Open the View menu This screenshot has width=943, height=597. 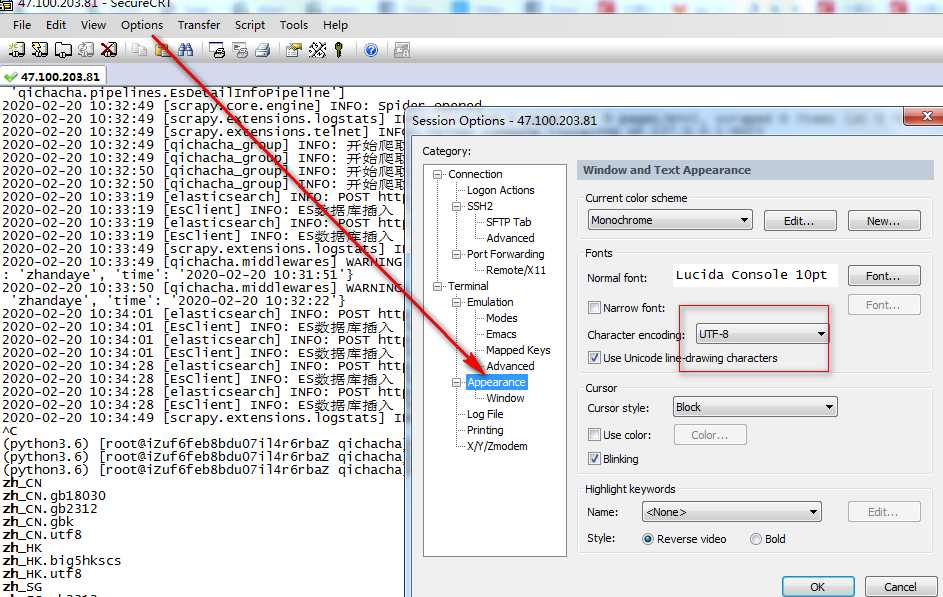click(93, 25)
